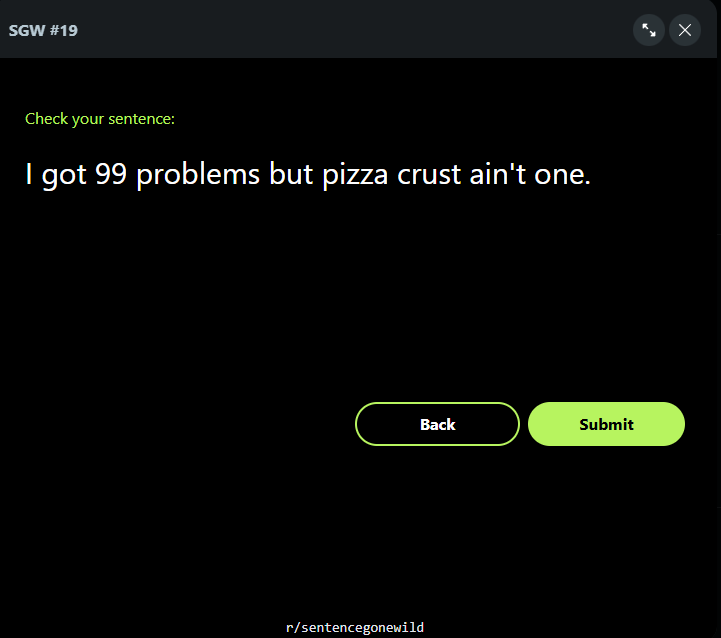
Task: Select the 'SGW' text in the header
Action: [27, 31]
